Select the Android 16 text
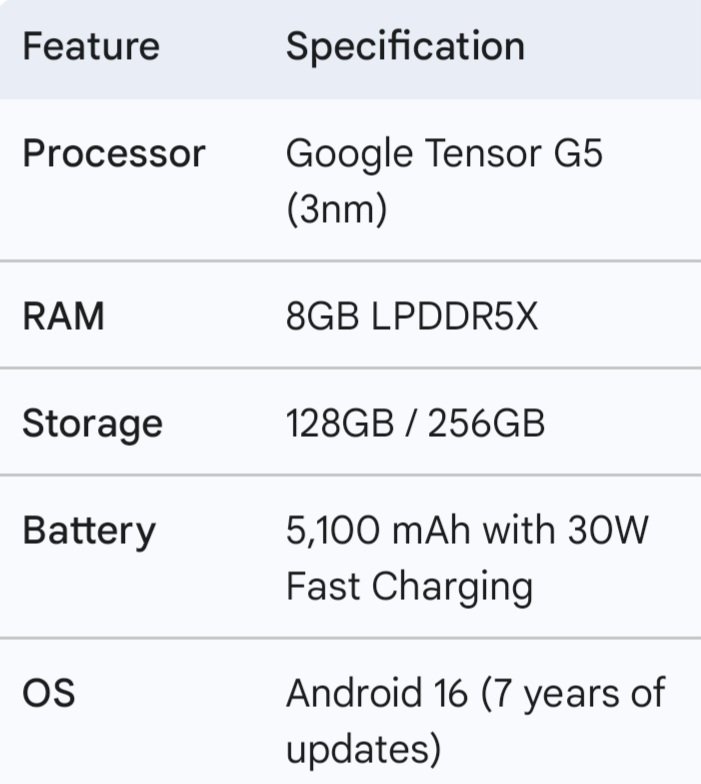The height and width of the screenshot is (784, 701). point(376,693)
